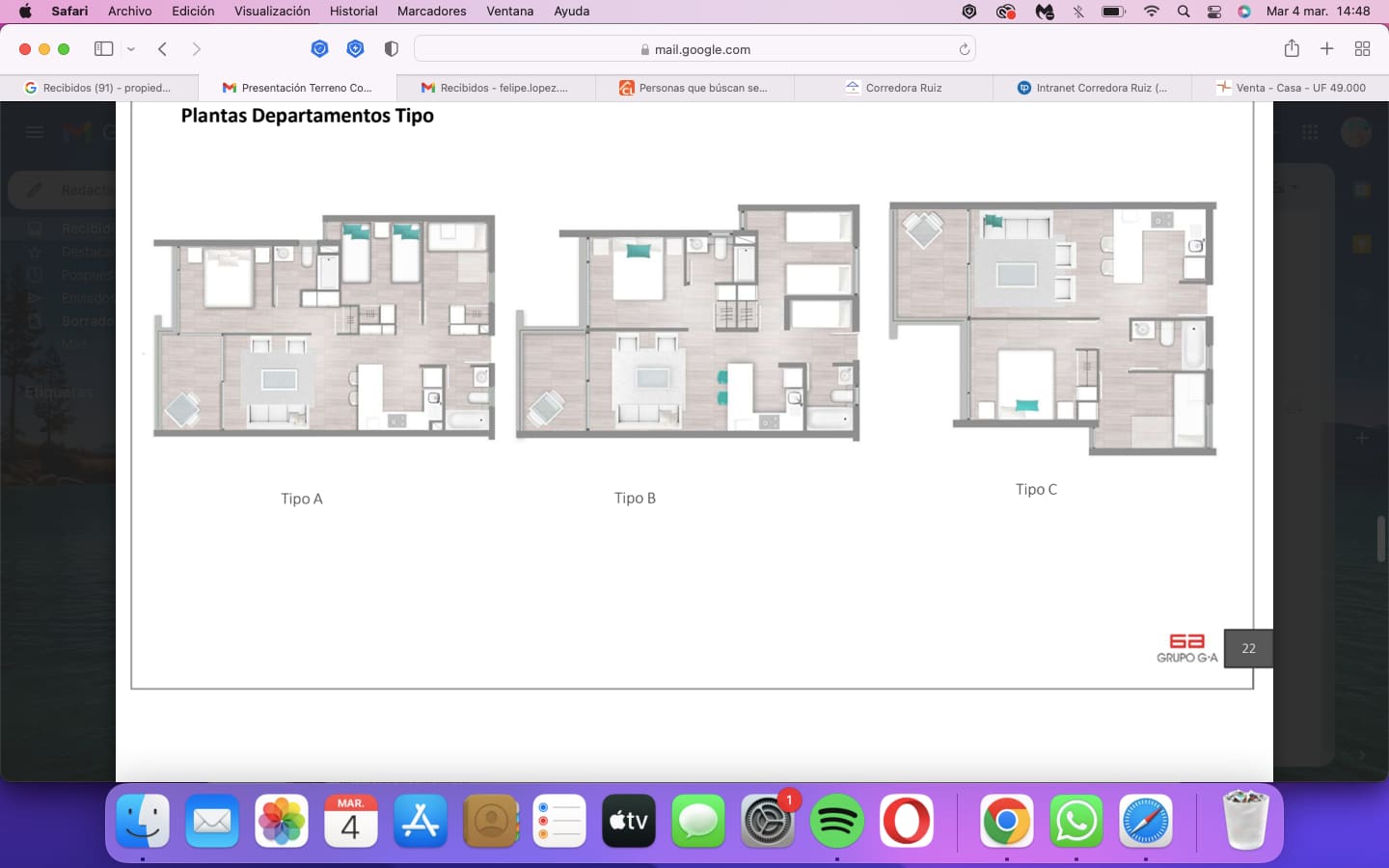Open the Visualización menu
The image size is (1389, 868).
[x=272, y=12]
